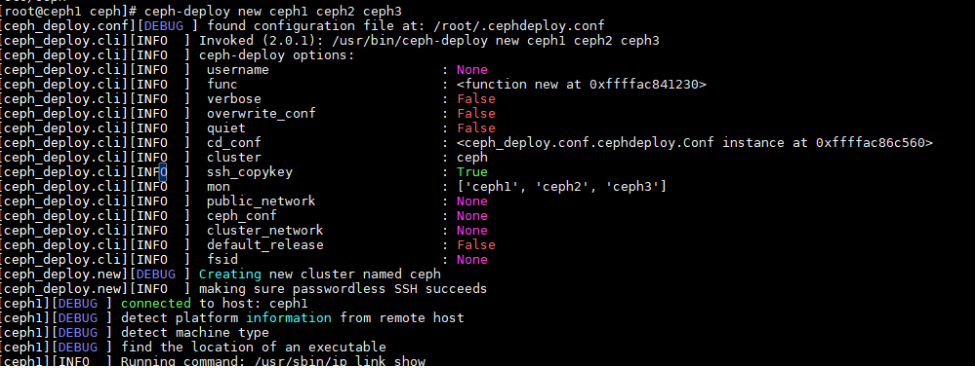Click the green connected word
This screenshot has width=975, height=368.
coord(156,303)
